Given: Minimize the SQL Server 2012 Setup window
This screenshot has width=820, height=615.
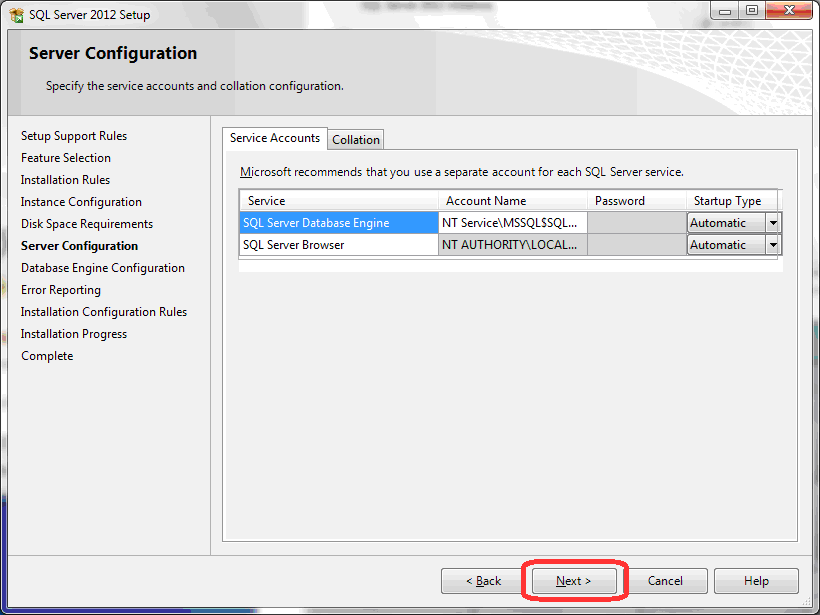Looking at the screenshot, I should [x=725, y=10].
